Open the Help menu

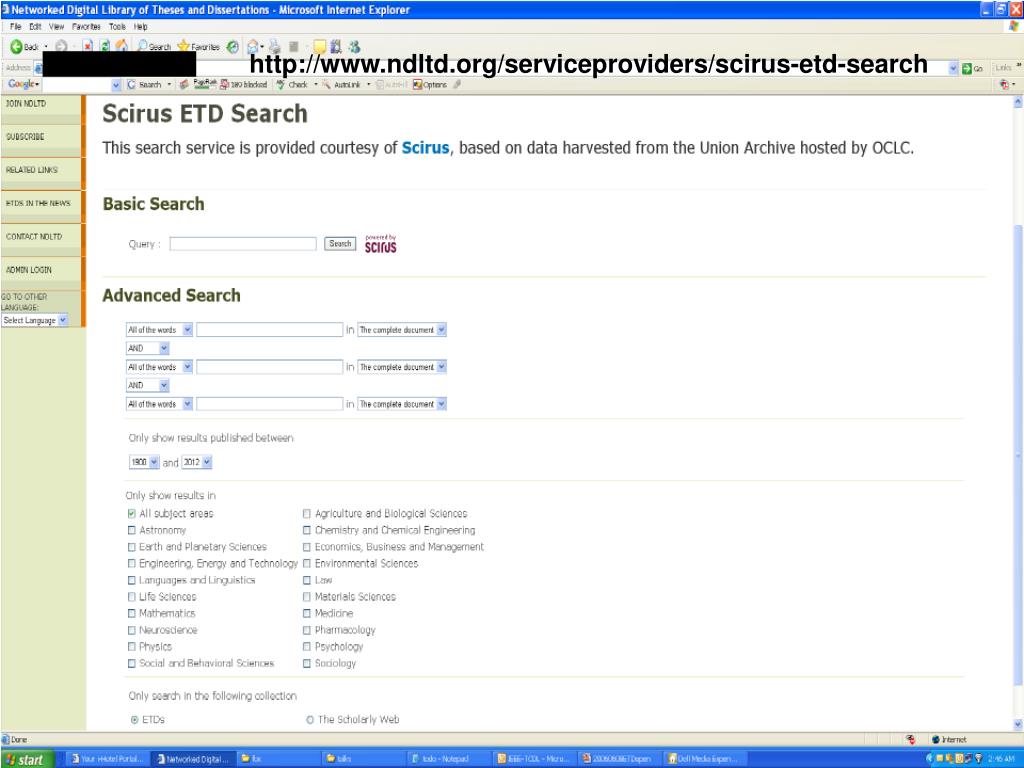(x=140, y=27)
